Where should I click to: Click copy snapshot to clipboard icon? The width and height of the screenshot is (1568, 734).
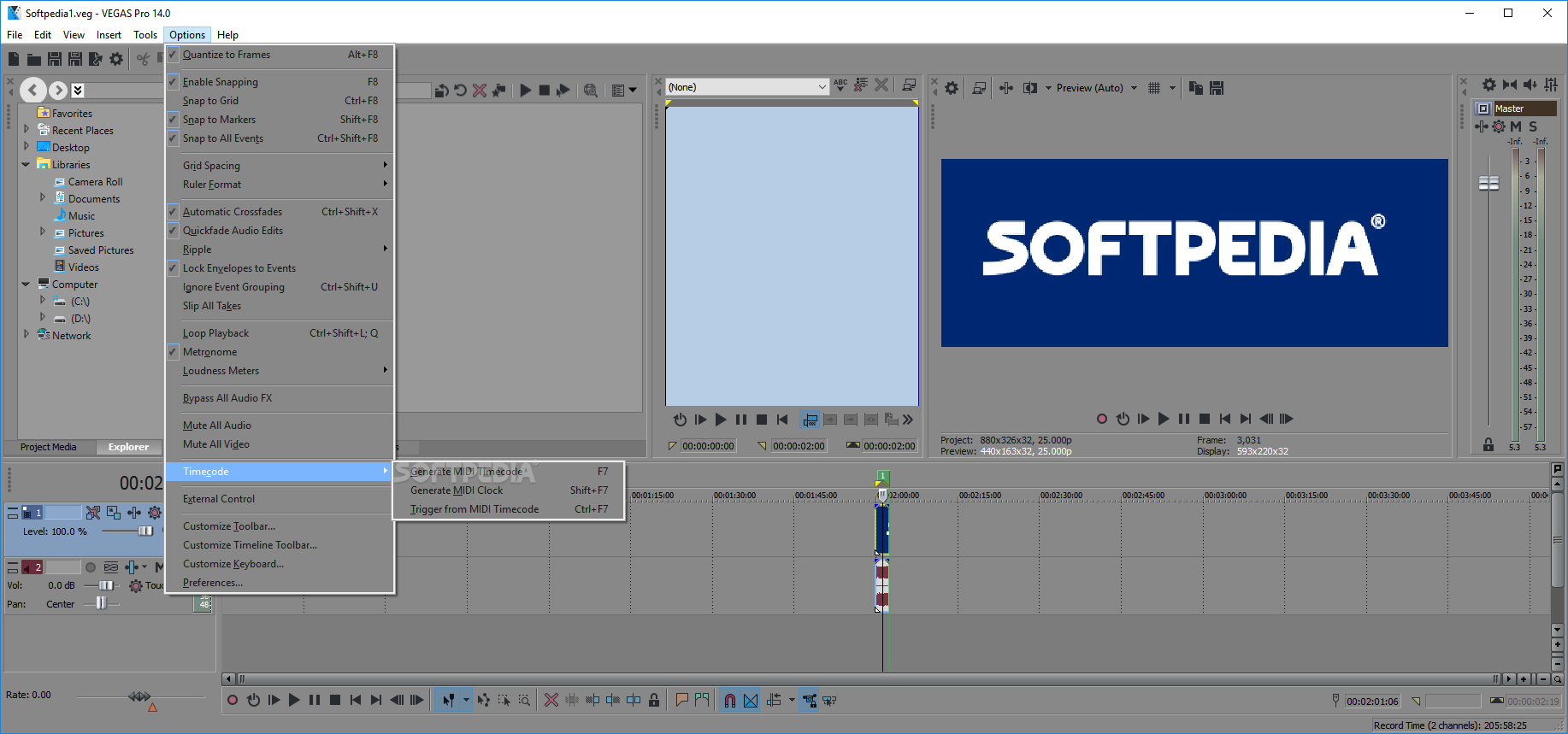pos(1196,88)
